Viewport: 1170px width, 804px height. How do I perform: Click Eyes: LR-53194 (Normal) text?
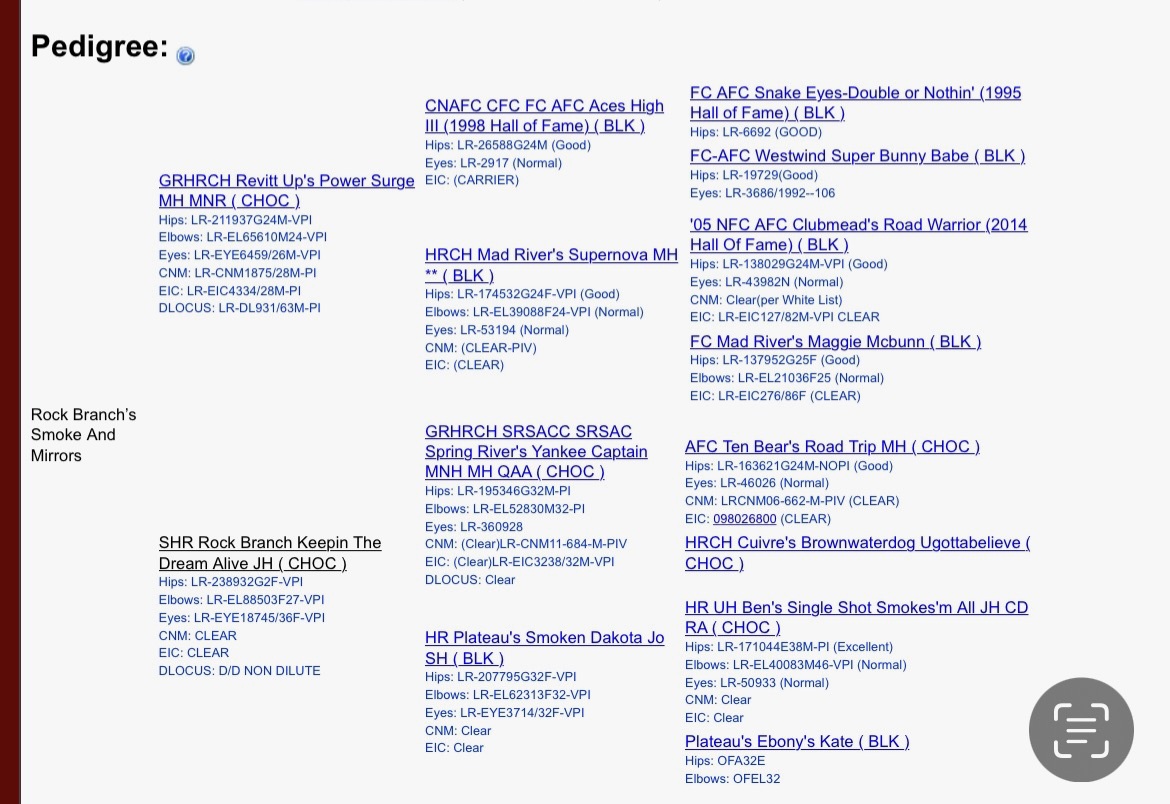(497, 330)
